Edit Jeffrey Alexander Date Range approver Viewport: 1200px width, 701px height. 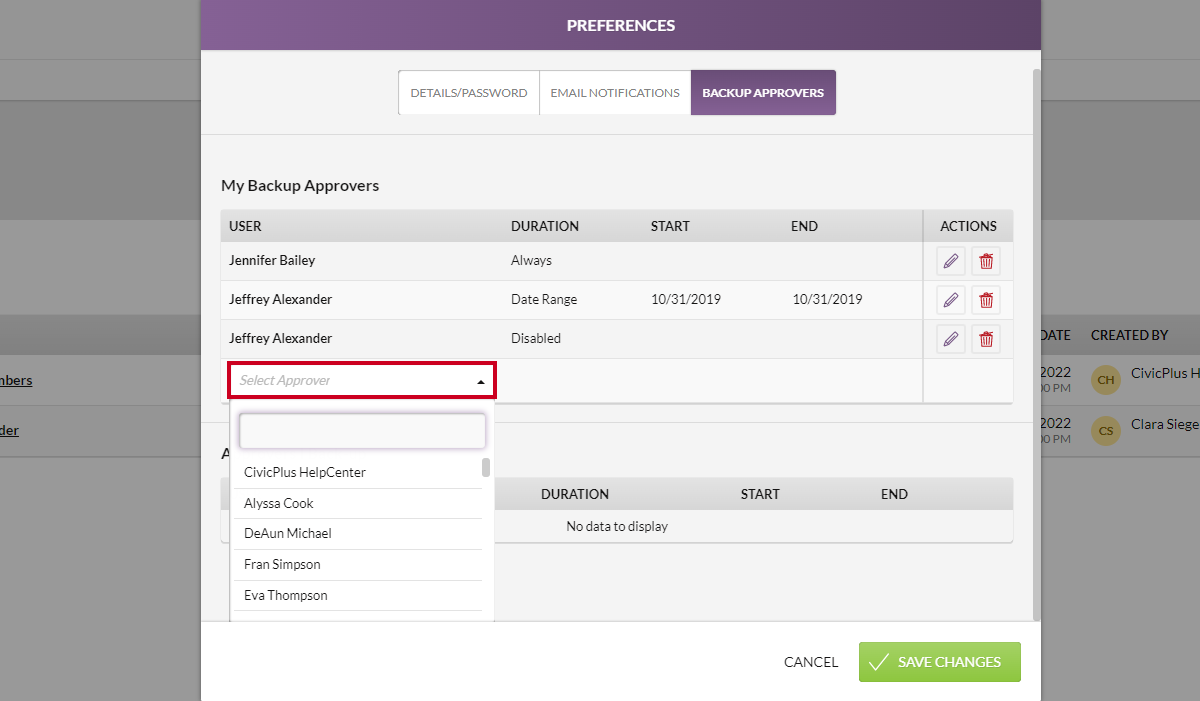(x=951, y=300)
